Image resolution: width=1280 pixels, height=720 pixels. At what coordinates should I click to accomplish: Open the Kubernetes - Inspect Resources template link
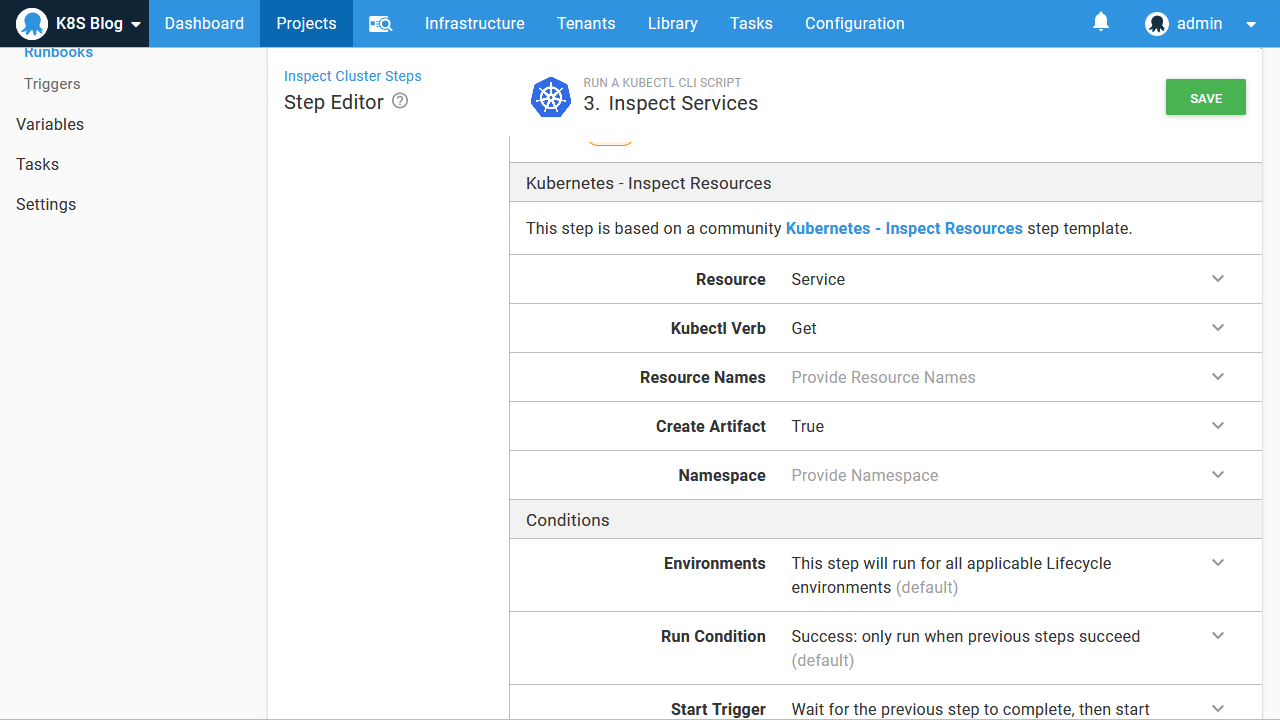(x=904, y=228)
